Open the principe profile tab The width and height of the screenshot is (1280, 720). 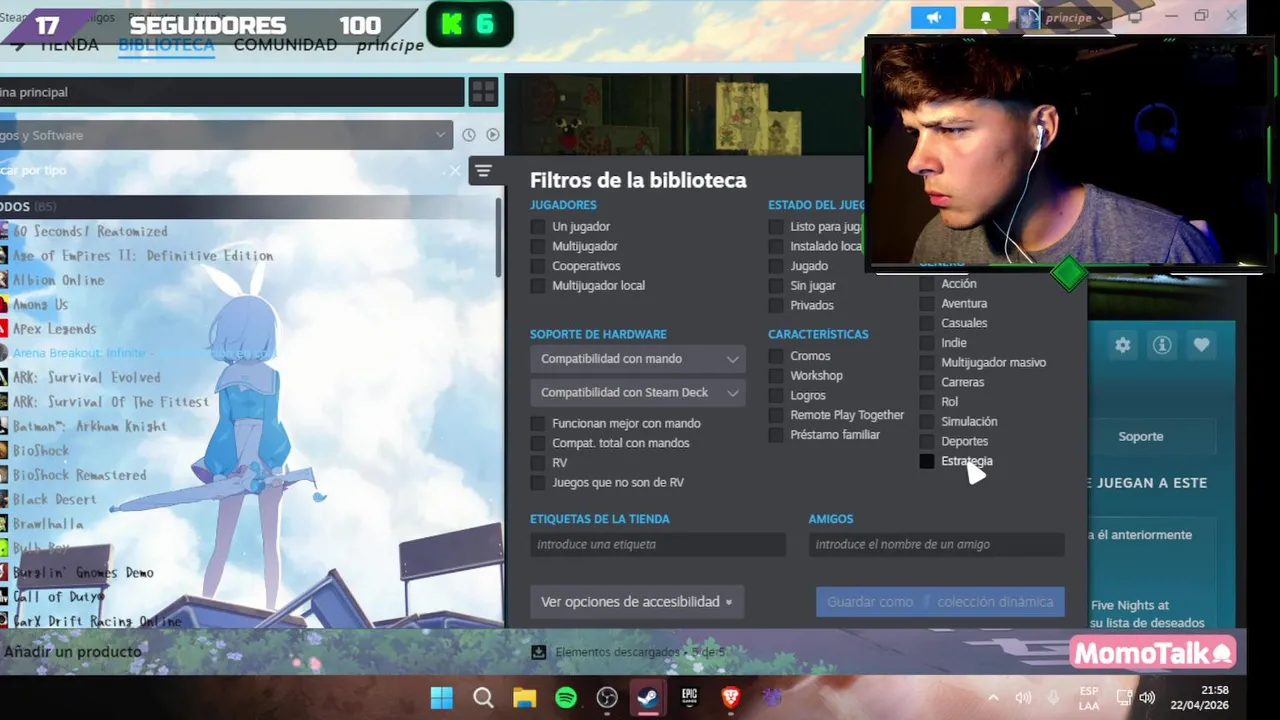pos(390,45)
